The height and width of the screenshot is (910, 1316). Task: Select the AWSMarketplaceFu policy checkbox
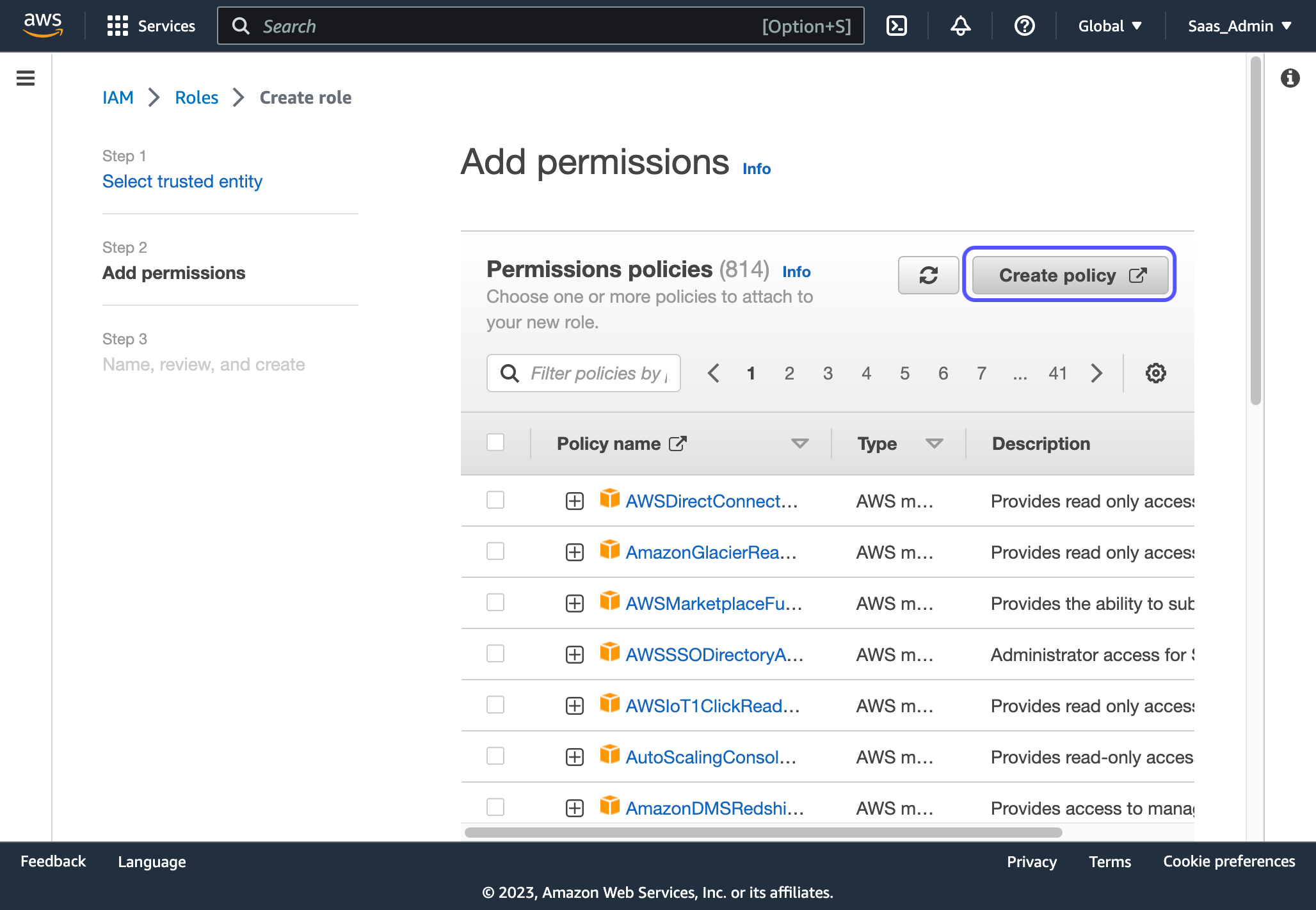pos(495,602)
